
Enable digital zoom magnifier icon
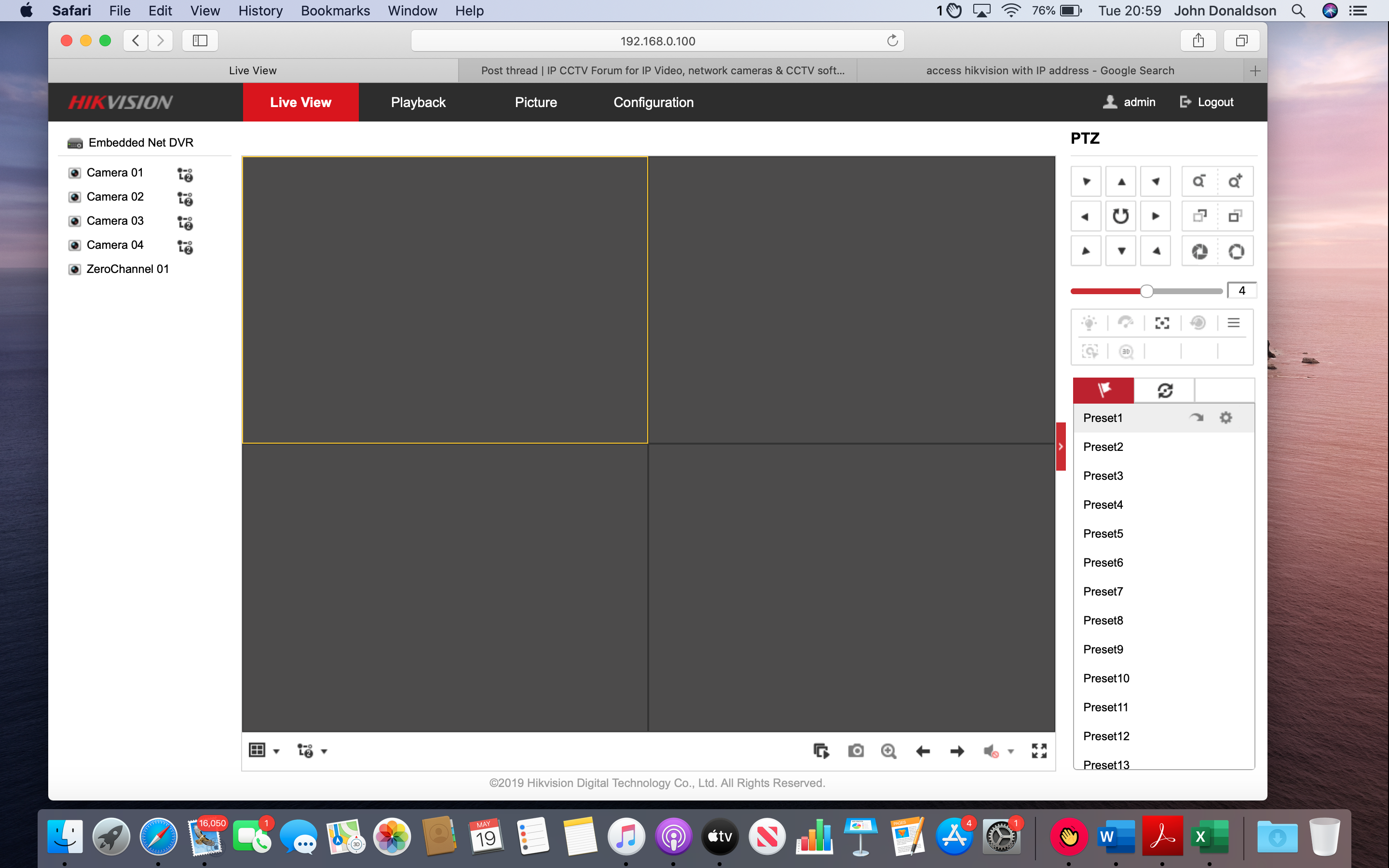(x=888, y=751)
